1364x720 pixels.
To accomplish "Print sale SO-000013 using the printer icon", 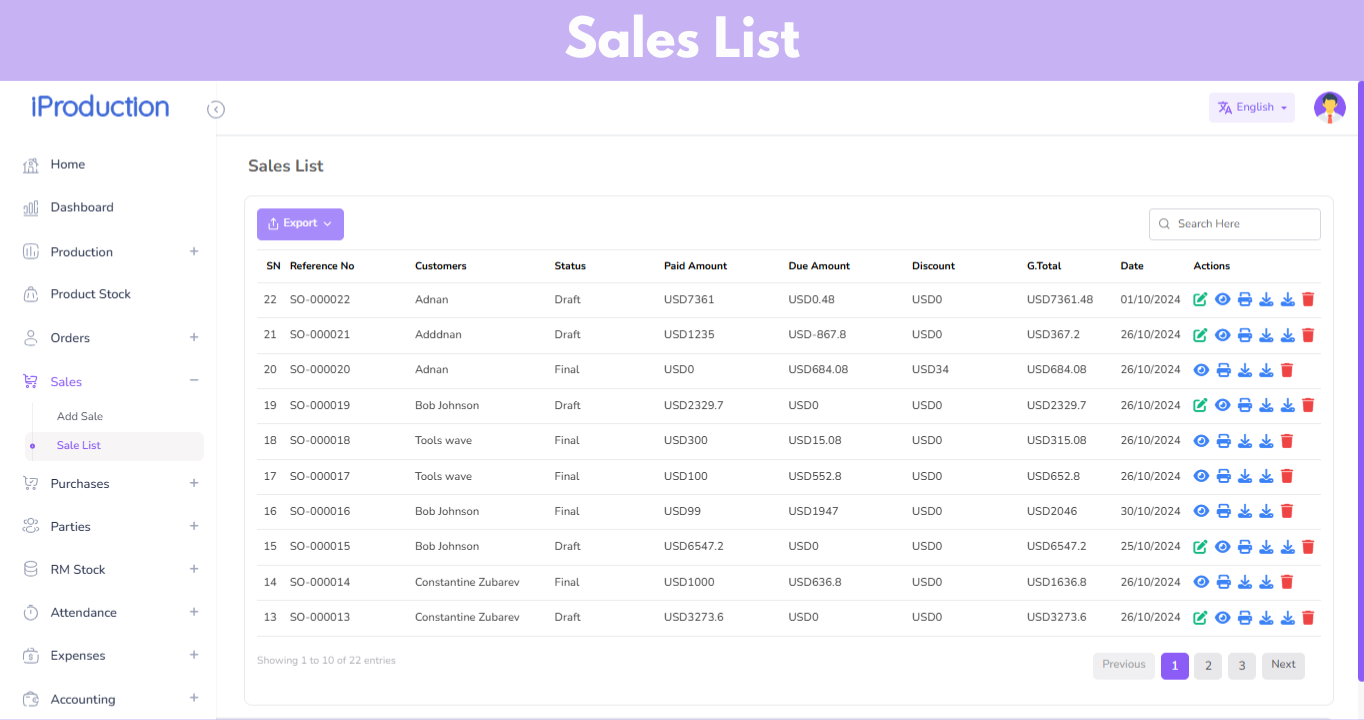I will (1244, 618).
